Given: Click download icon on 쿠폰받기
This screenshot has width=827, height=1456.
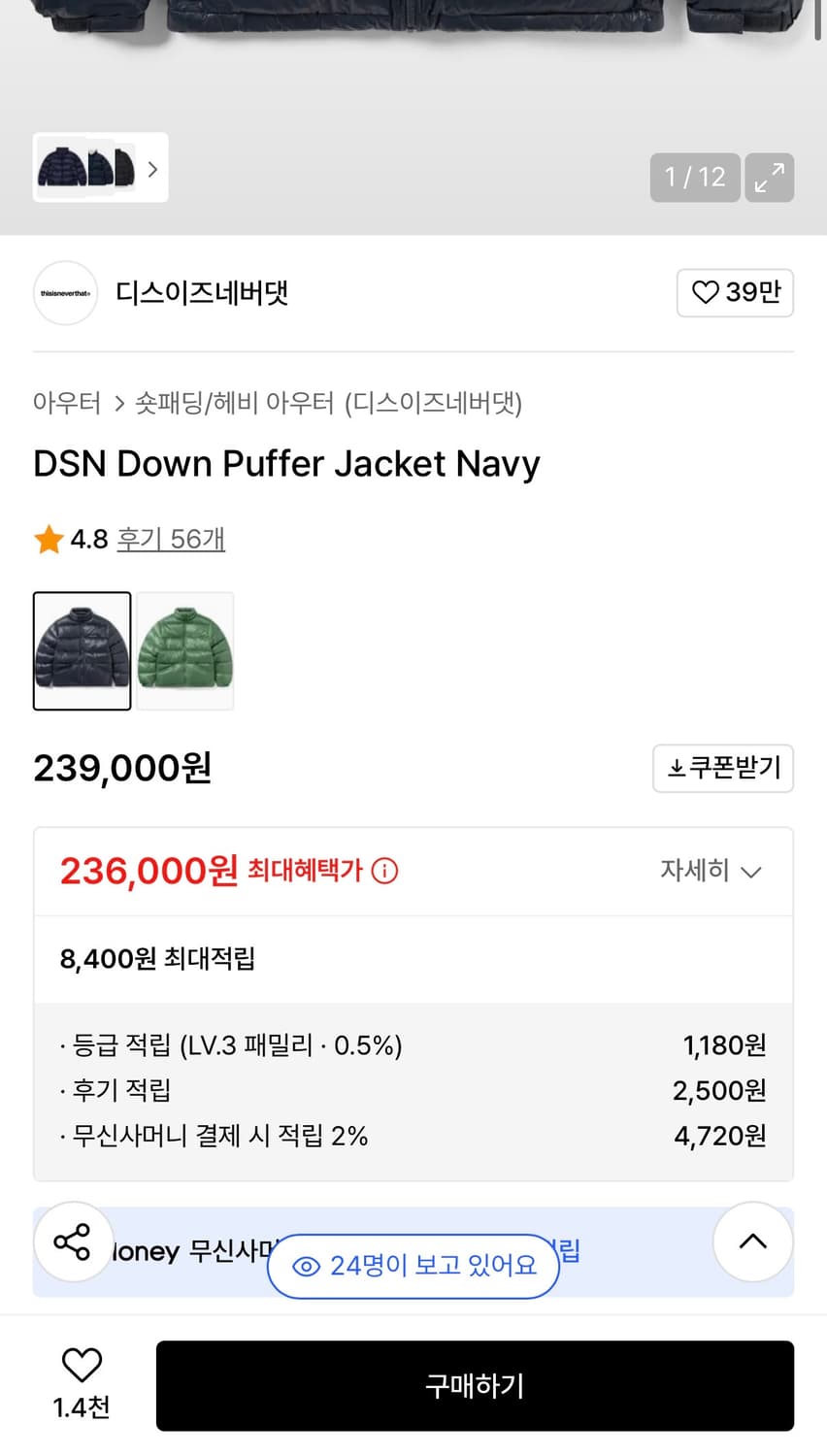Looking at the screenshot, I should pyautogui.click(x=677, y=769).
